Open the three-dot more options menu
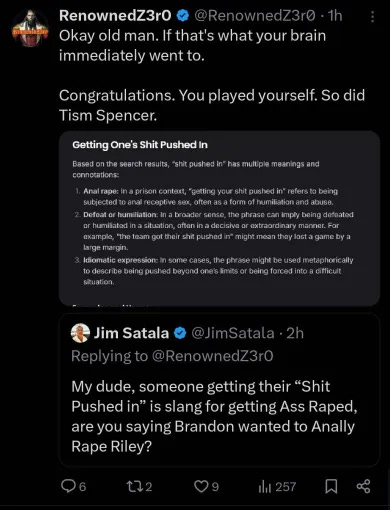Image resolution: width=390 pixels, height=510 pixels. click(372, 16)
